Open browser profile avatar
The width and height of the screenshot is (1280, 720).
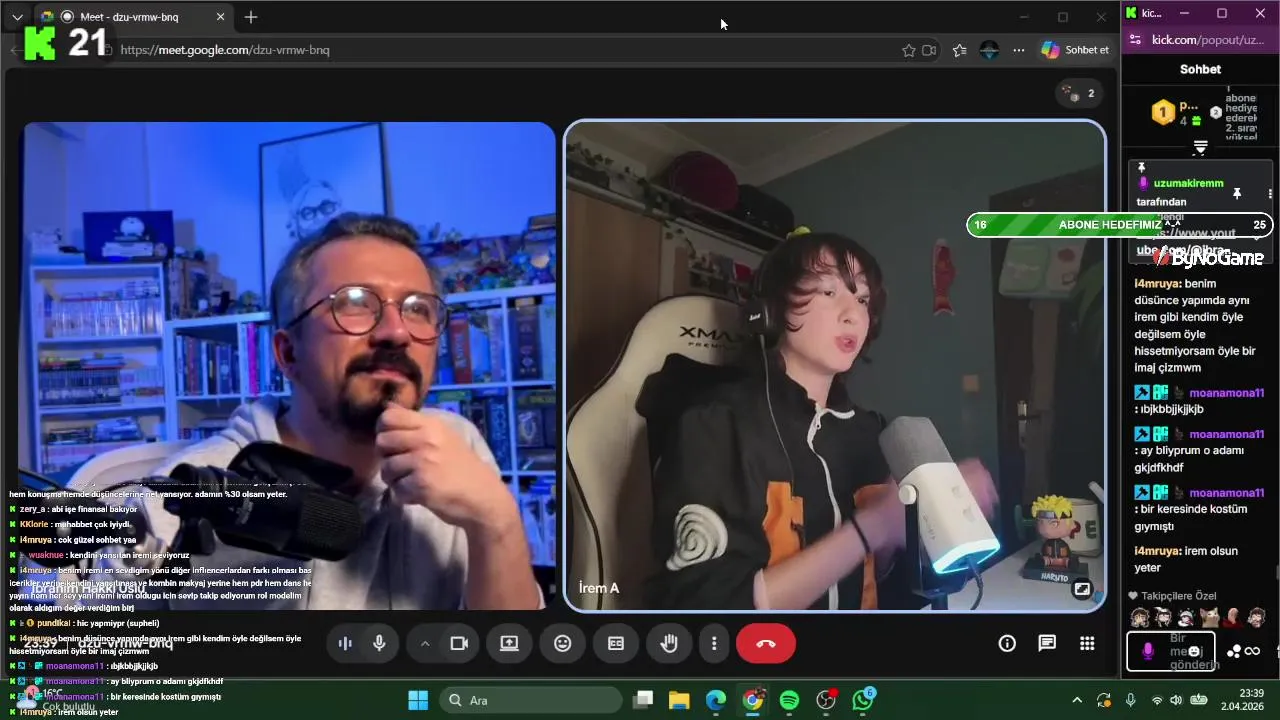tap(989, 50)
